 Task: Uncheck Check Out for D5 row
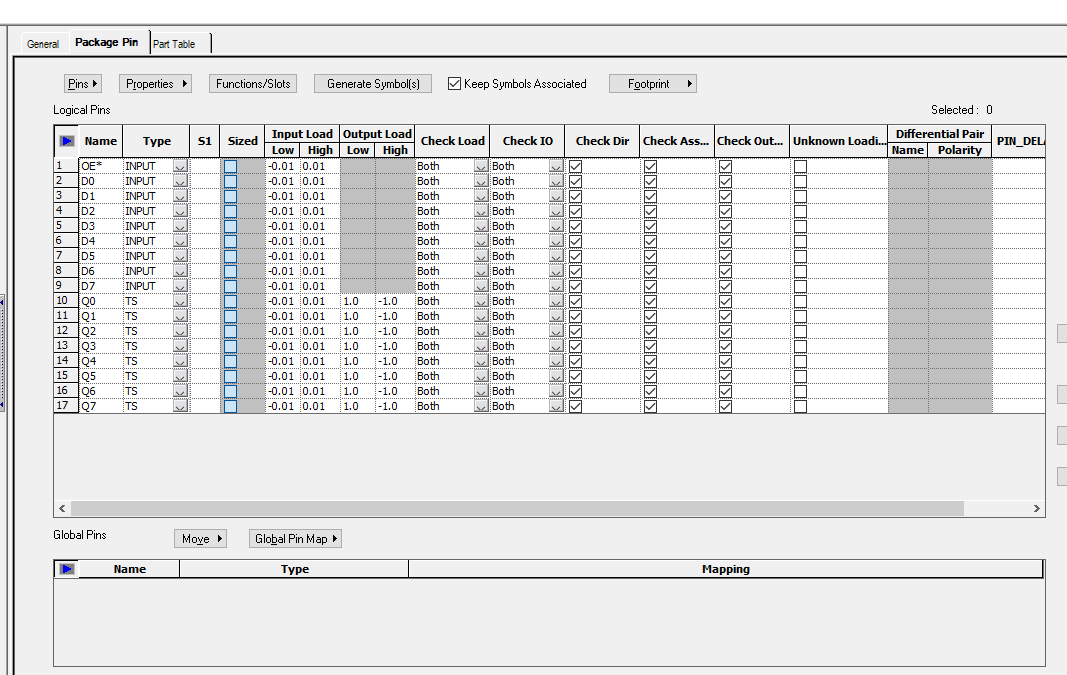click(x=725, y=256)
